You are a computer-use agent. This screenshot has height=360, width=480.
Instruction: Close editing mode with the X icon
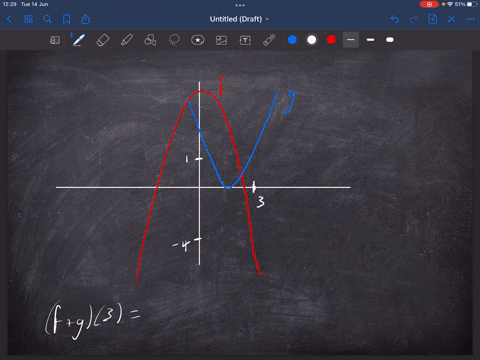pos(452,19)
